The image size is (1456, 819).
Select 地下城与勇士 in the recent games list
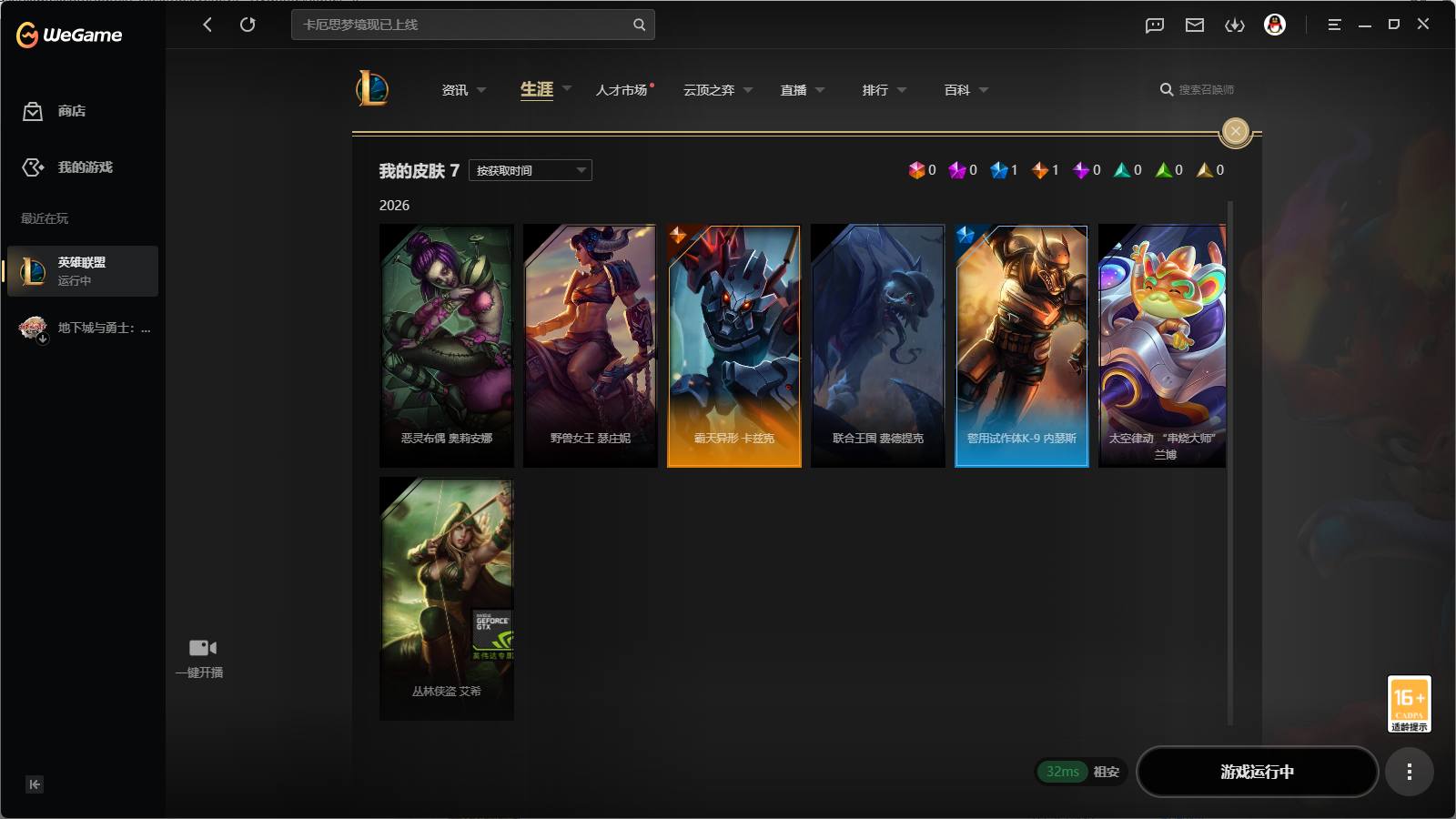[x=83, y=328]
